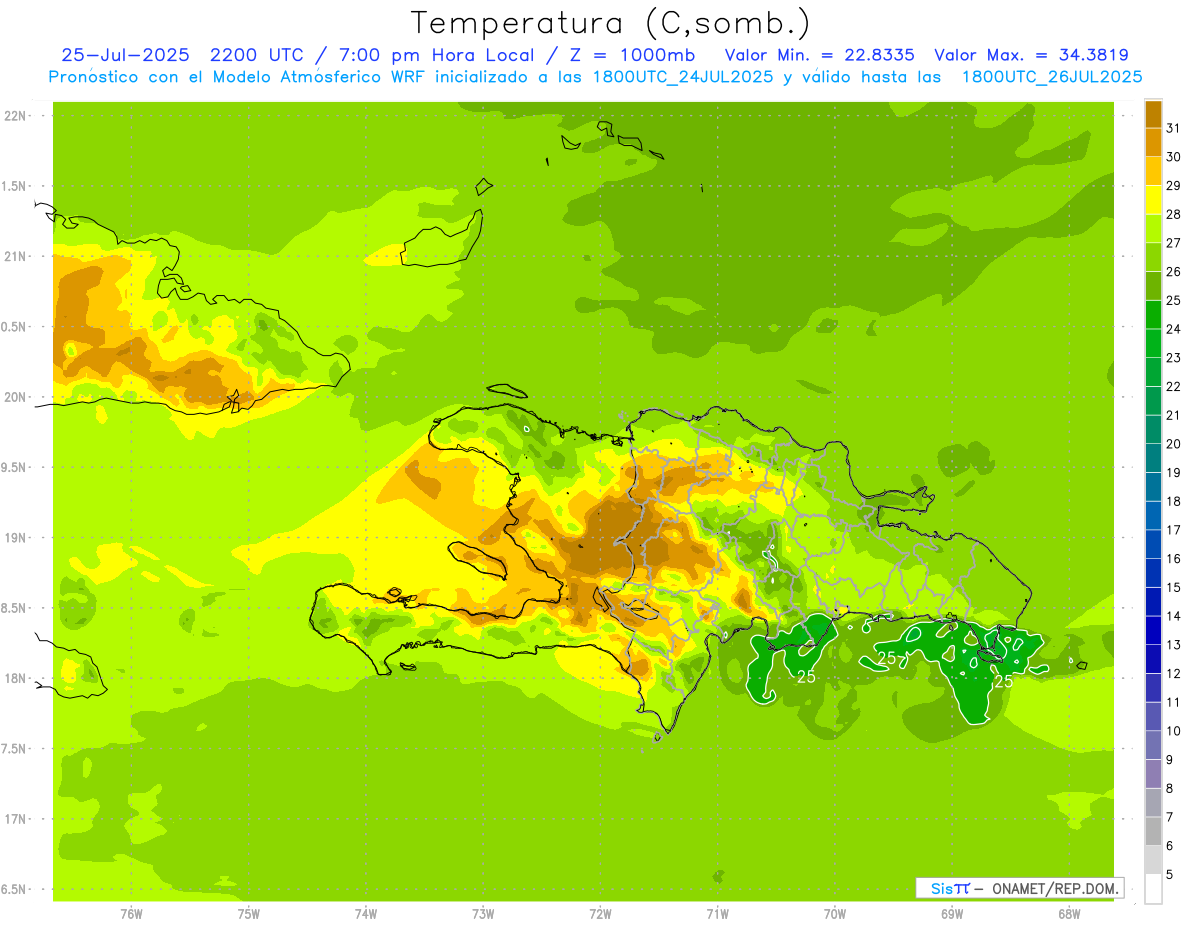Screen dimensions: 1200x927
Task: Pick the yellow legend color between 28 and 29
Action: click(1153, 200)
